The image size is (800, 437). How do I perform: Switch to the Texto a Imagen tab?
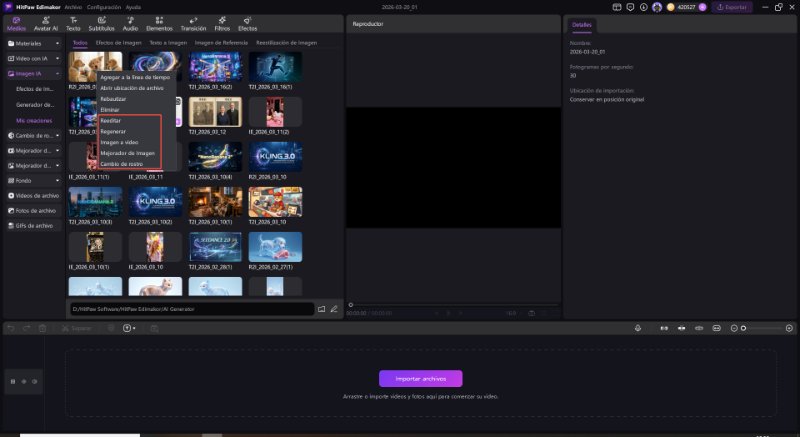pos(168,43)
